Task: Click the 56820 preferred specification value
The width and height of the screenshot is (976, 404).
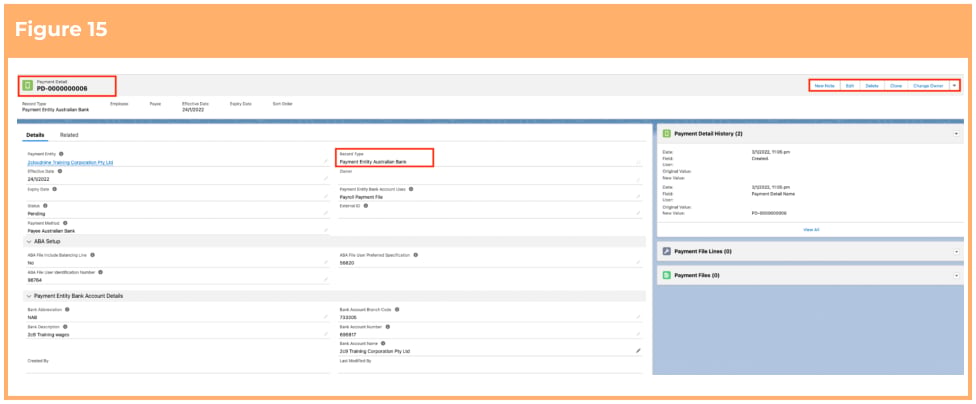Action: click(347, 263)
